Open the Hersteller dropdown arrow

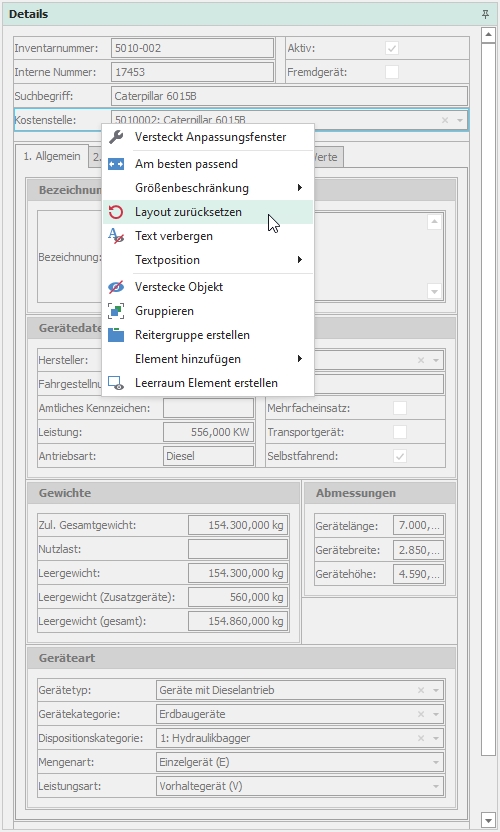pos(436,360)
